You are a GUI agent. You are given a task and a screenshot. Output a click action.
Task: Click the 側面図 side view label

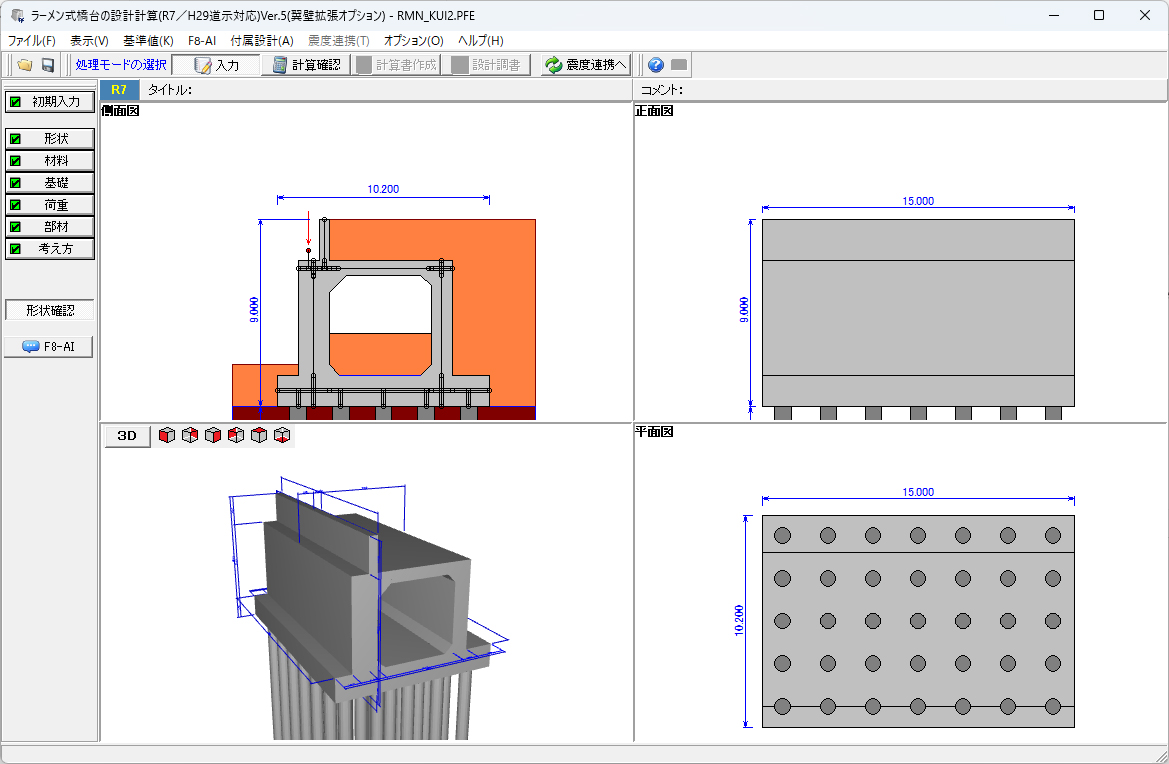click(121, 111)
